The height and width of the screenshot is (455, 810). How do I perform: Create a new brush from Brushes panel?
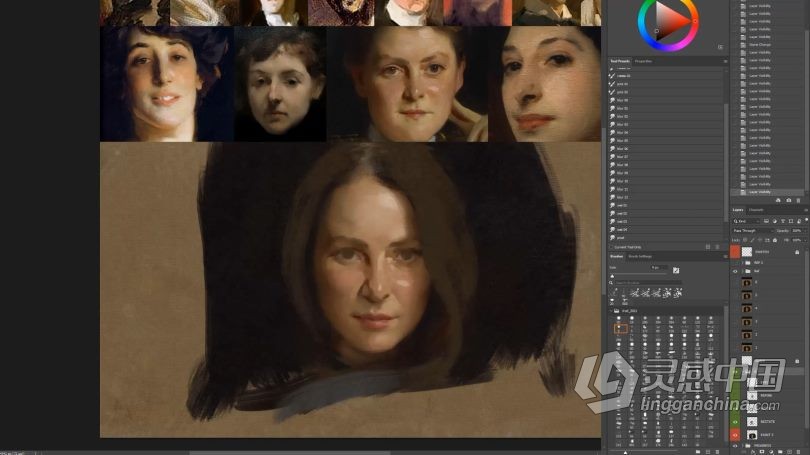click(x=708, y=451)
